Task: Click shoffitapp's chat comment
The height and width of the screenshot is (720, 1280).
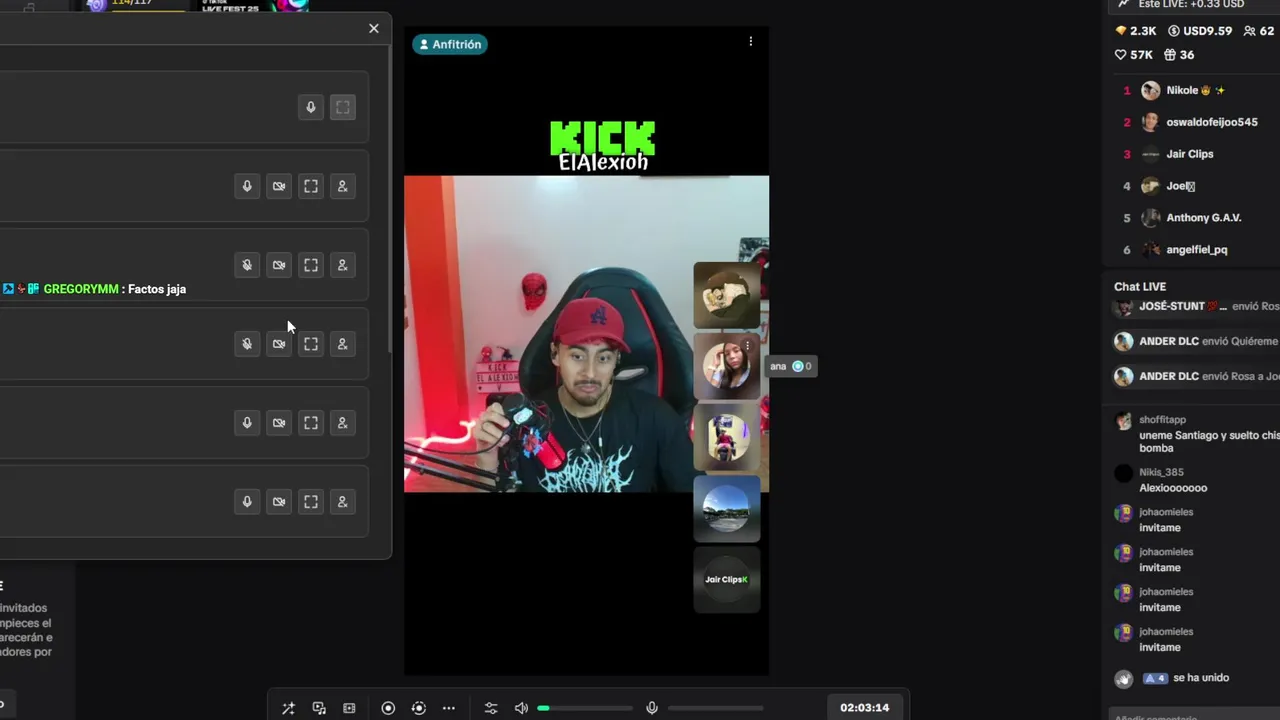Action: 1197,433
